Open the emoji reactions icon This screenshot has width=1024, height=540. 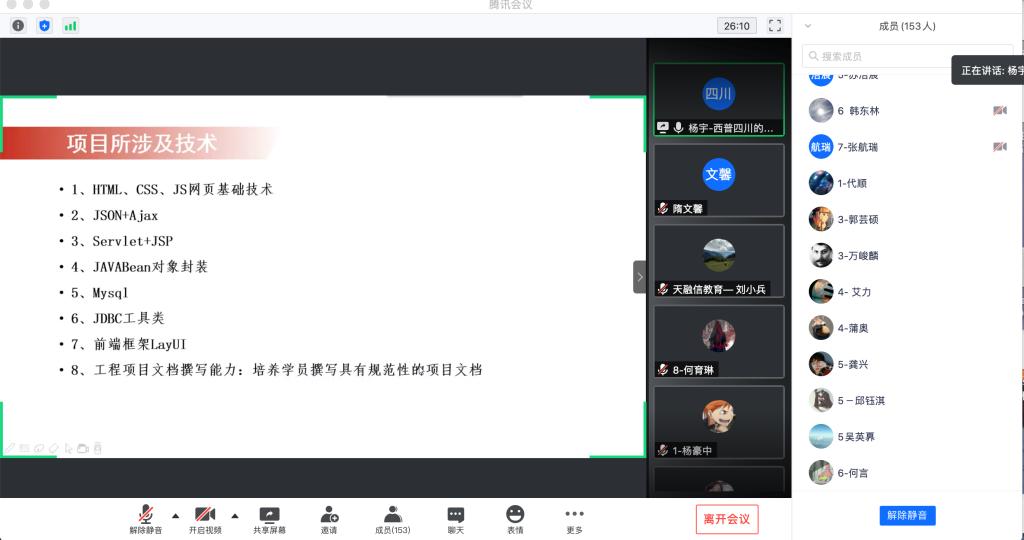coord(515,514)
